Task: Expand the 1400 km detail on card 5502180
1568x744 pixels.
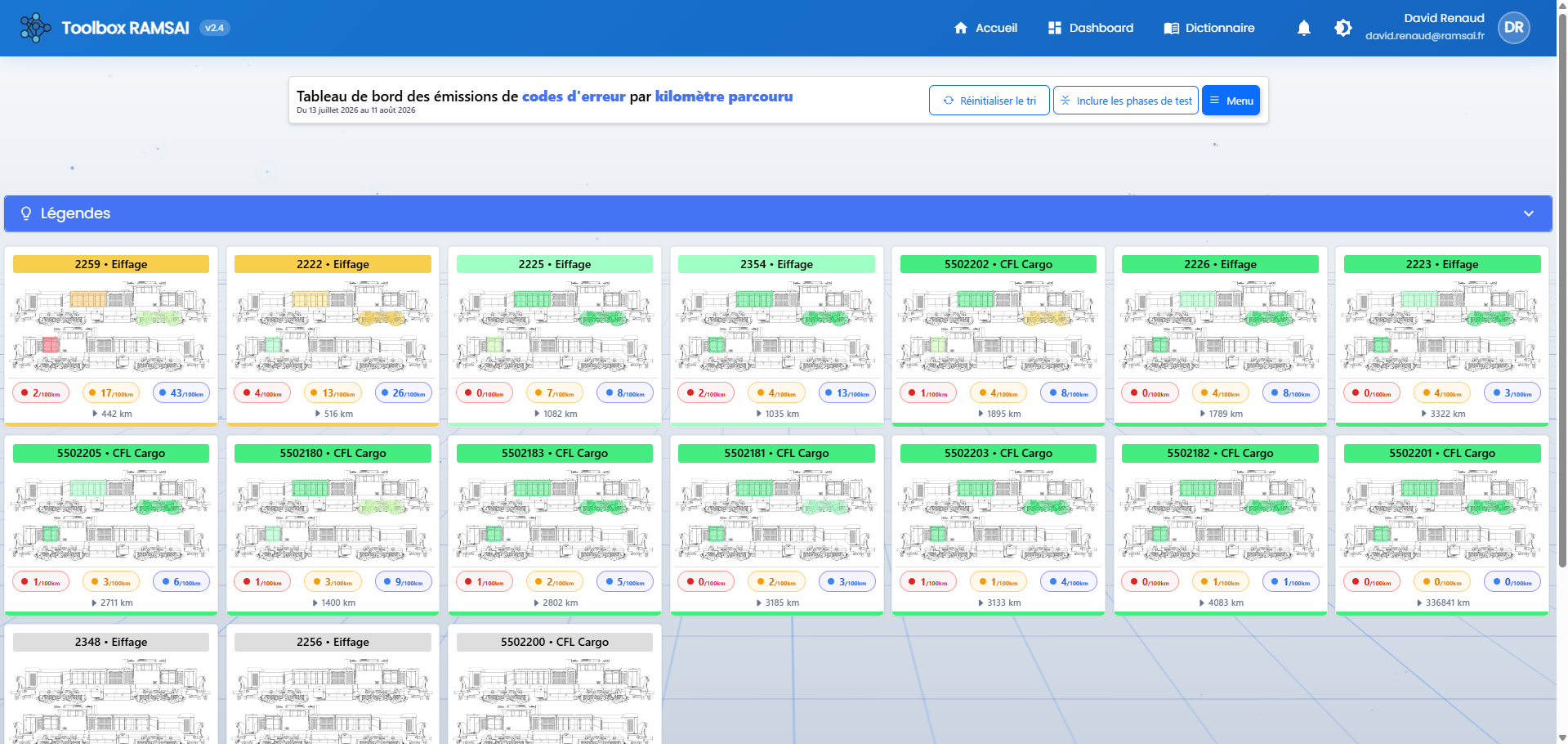Action: (333, 603)
